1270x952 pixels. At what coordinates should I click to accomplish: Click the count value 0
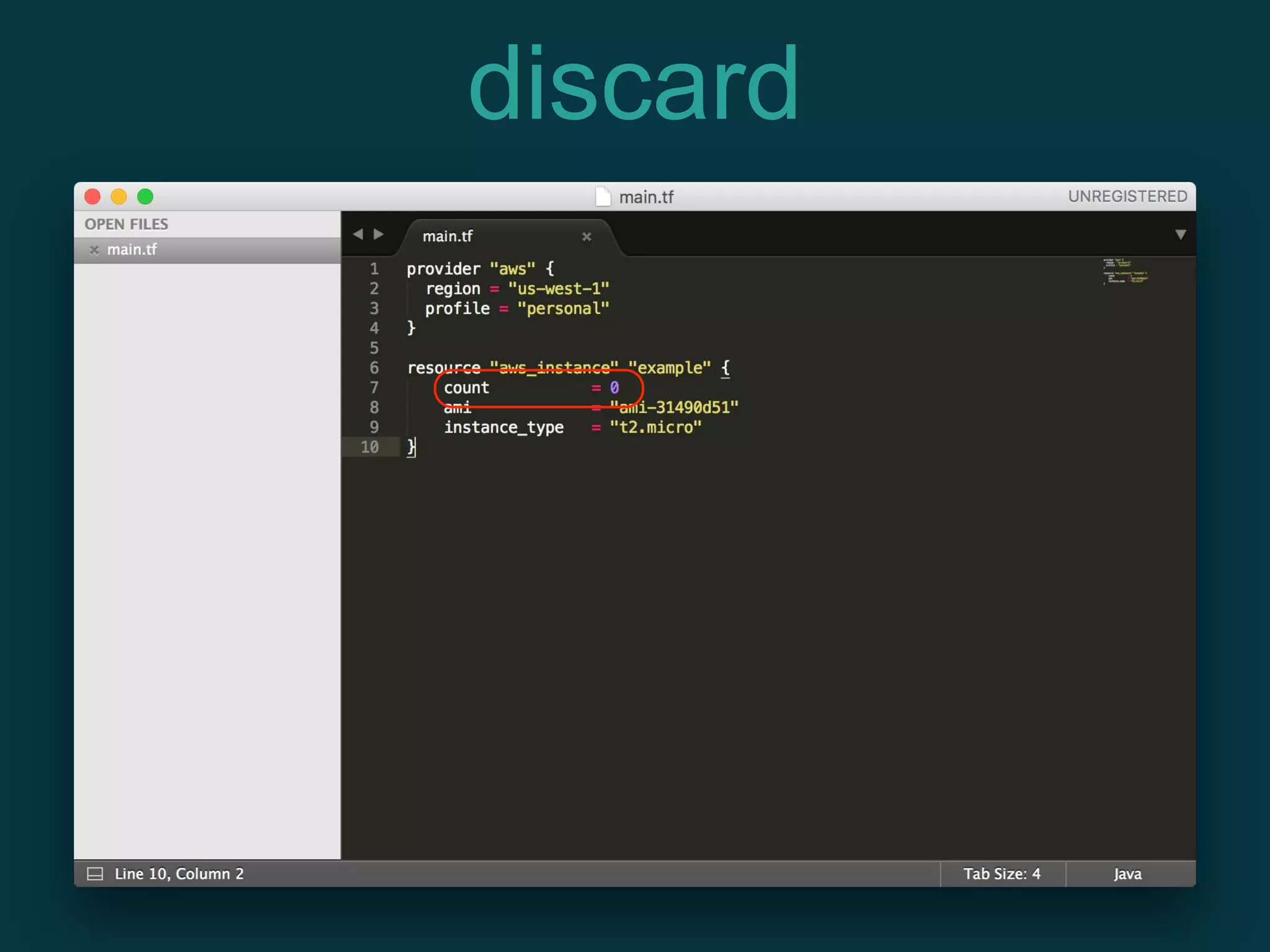[614, 388]
